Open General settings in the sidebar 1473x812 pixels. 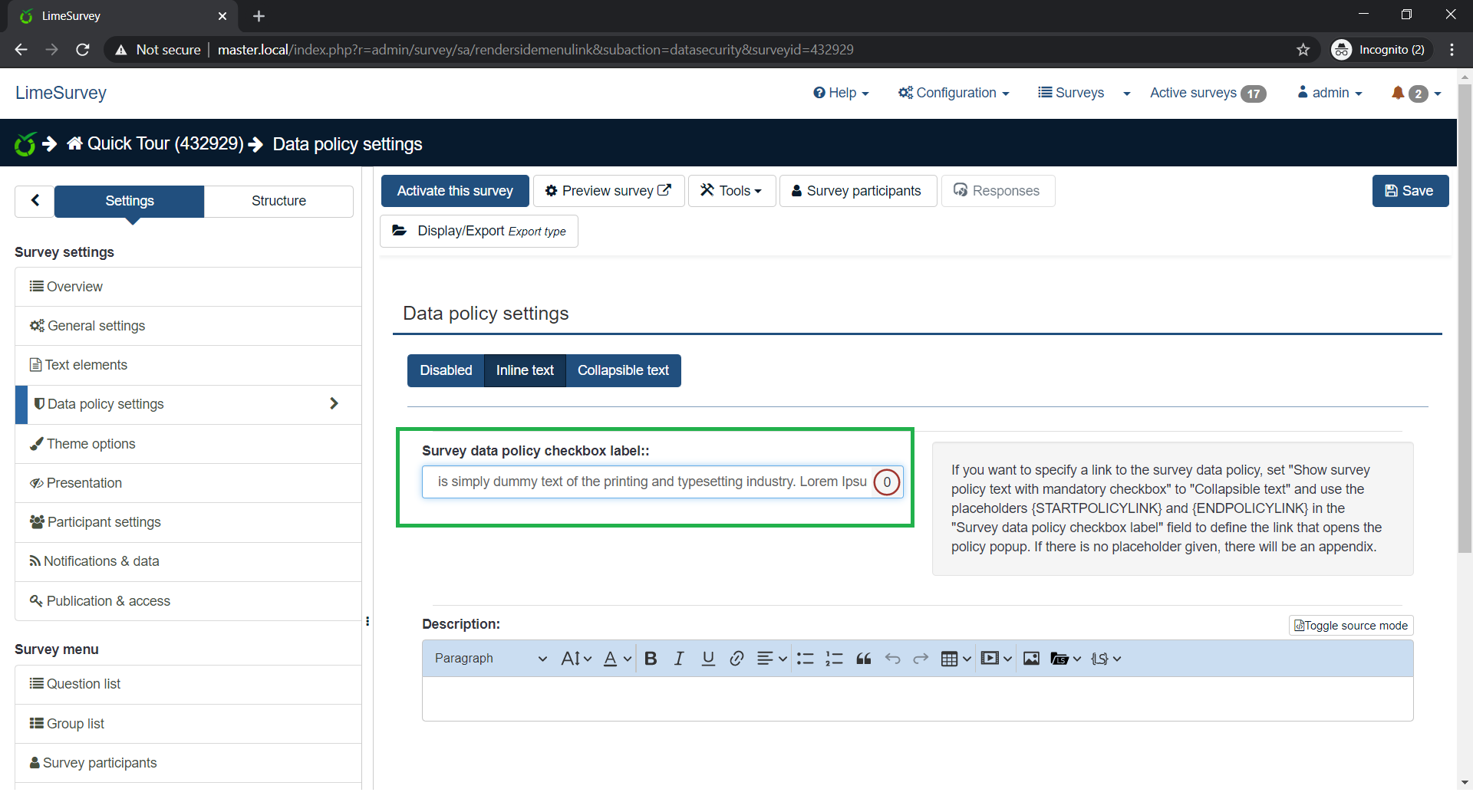[x=188, y=326]
